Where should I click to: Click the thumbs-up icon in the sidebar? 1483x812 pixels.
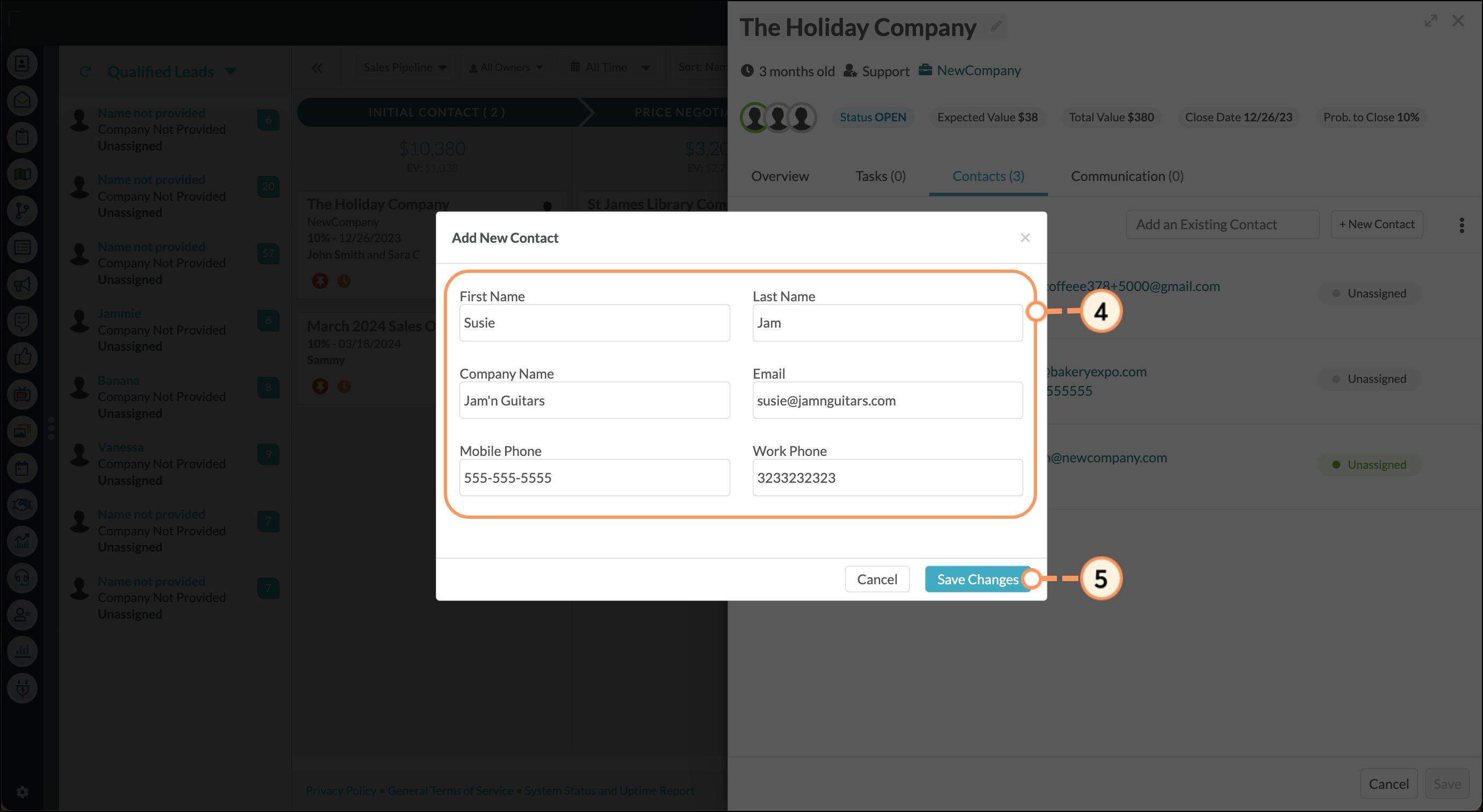(x=23, y=357)
